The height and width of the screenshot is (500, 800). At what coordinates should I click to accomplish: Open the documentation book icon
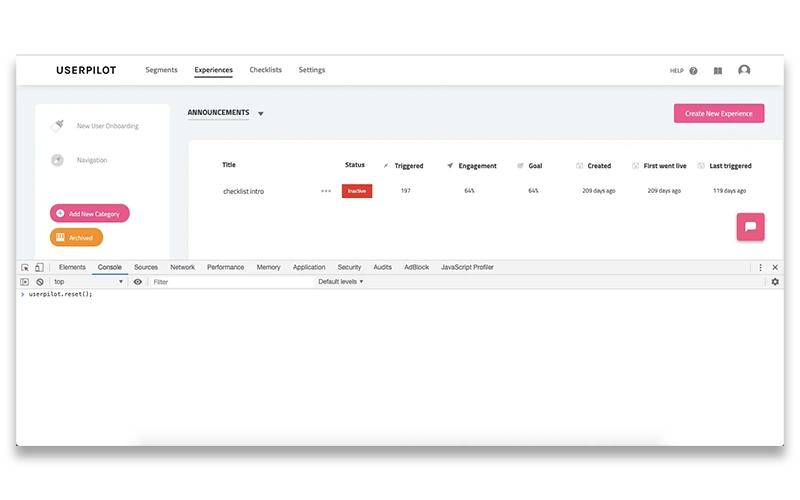click(718, 71)
